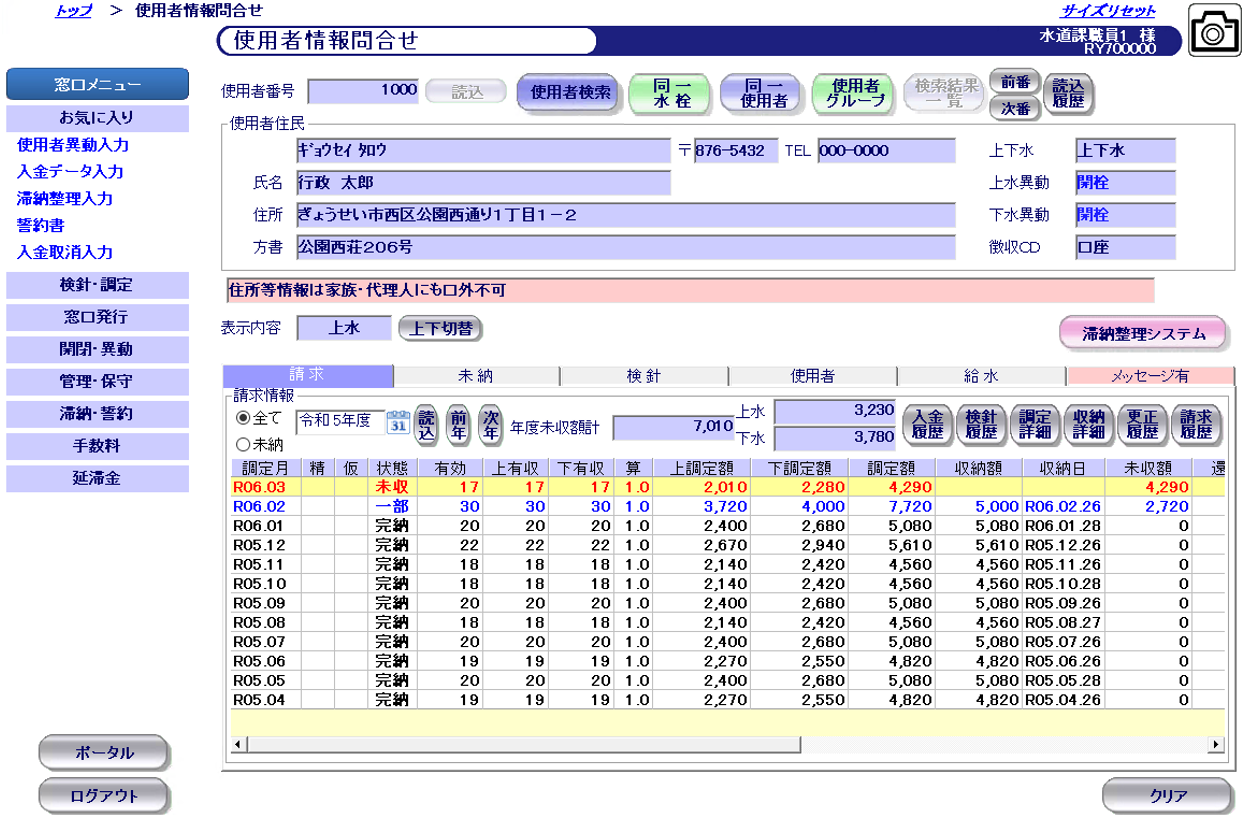Click the horizontal scrollbar of the billing table
Viewport: 1247px width, 816px height.
(x=524, y=745)
